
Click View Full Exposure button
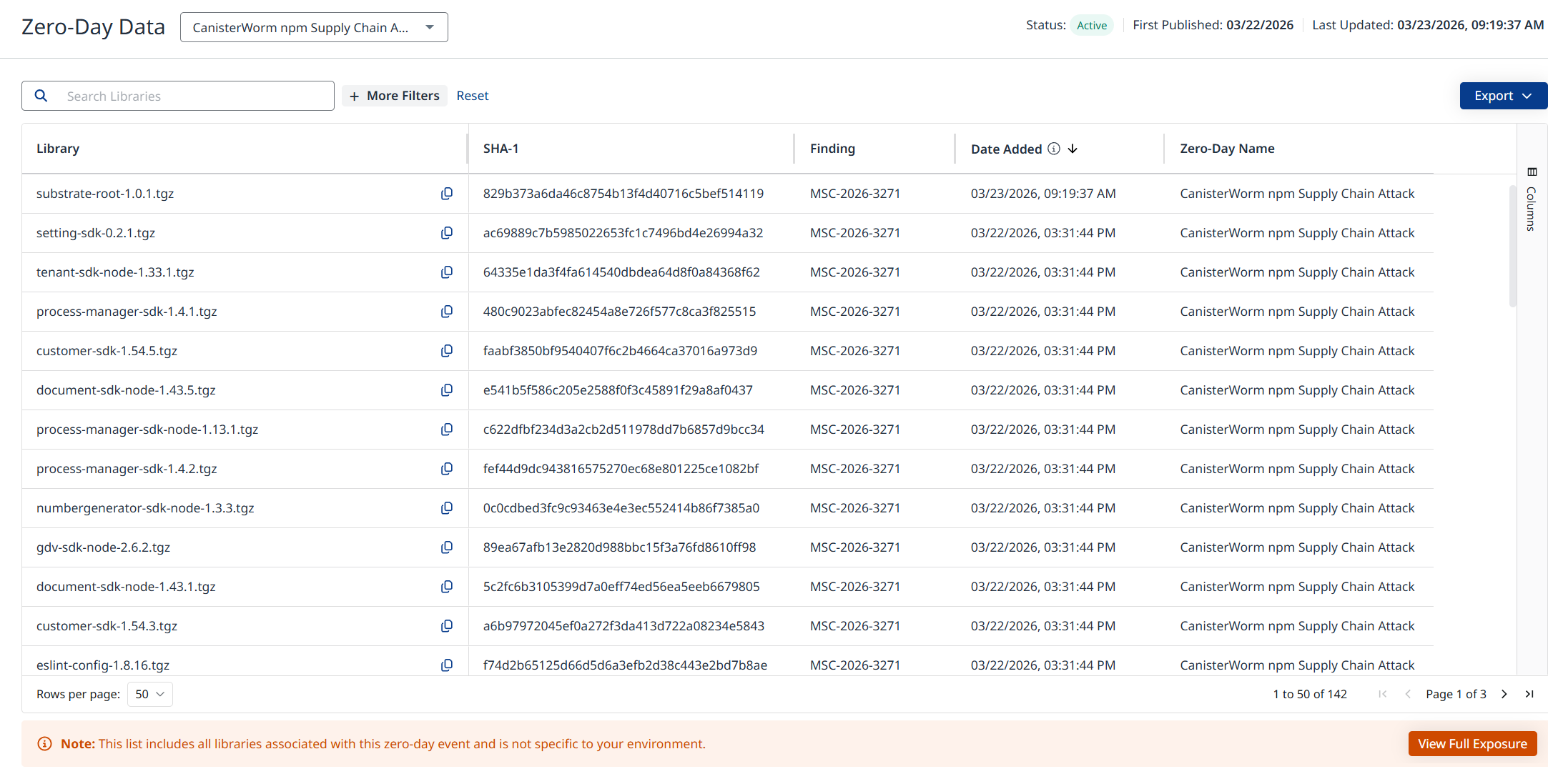[1472, 744]
